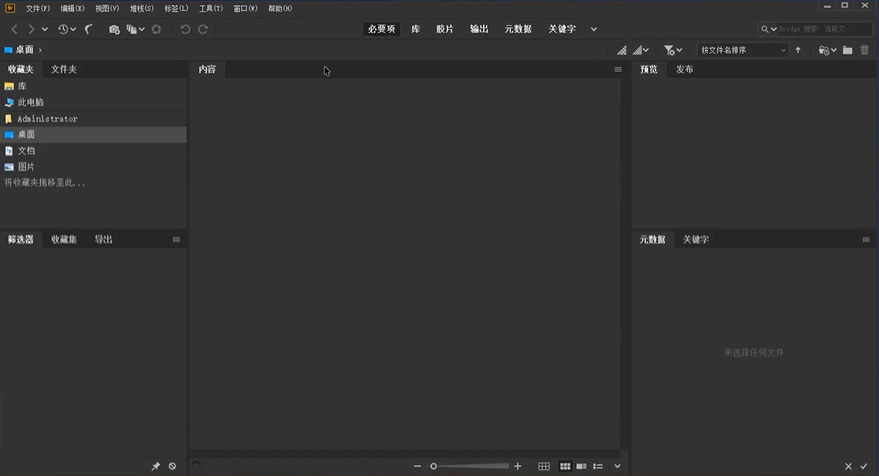The width and height of the screenshot is (879, 476).
Task: Click the Get Photos from Camera icon
Action: point(113,30)
